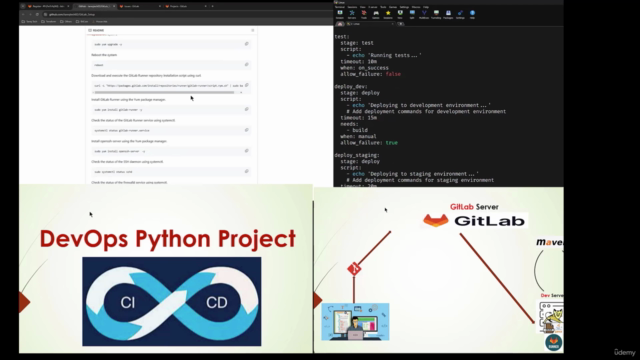Click the 'deploy_staging:' line in terminal

(x=357, y=155)
